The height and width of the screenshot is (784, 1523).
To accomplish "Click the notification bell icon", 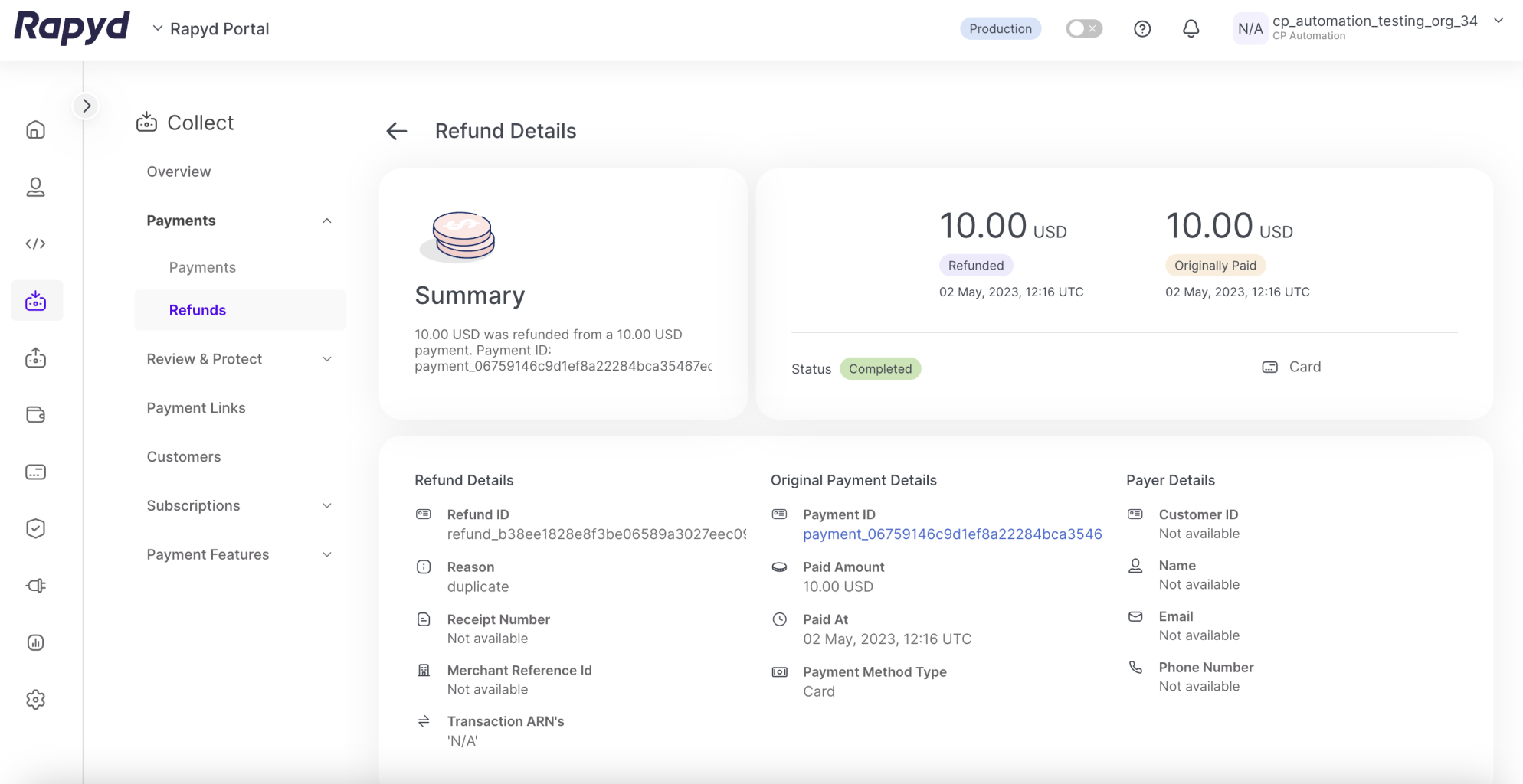I will pos(1191,29).
